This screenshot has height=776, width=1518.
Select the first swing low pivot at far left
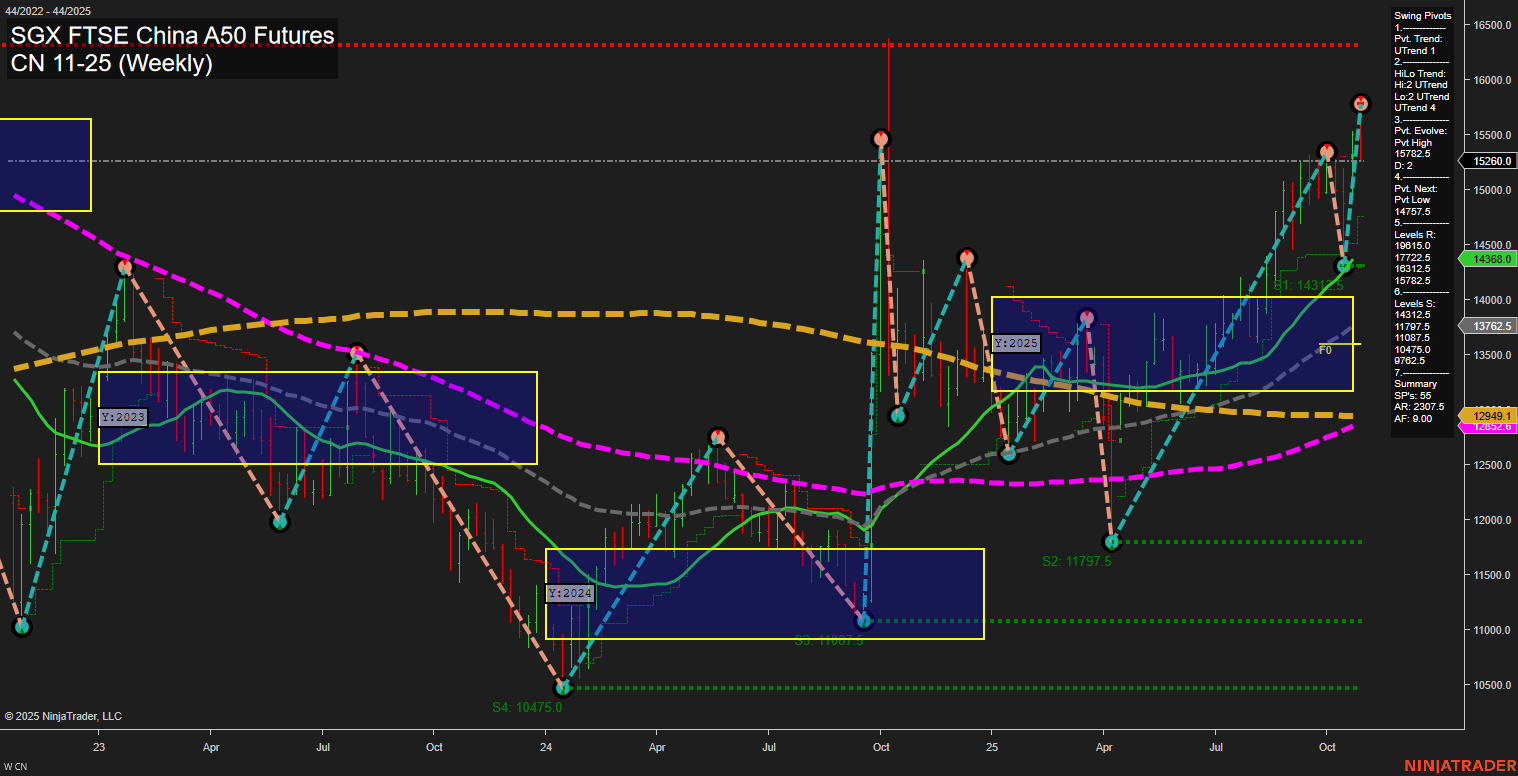pos(22,626)
